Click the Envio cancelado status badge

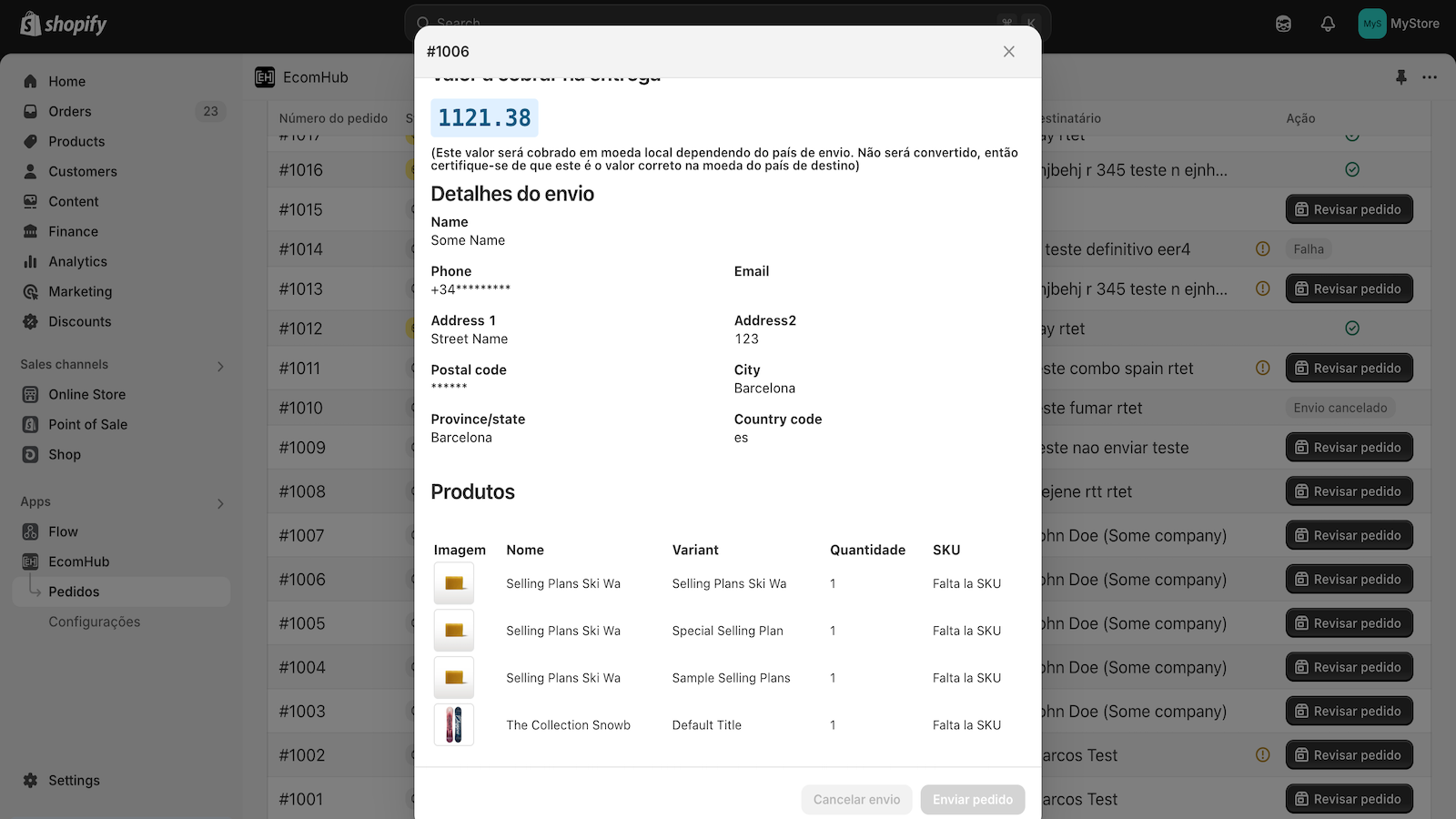click(1340, 408)
